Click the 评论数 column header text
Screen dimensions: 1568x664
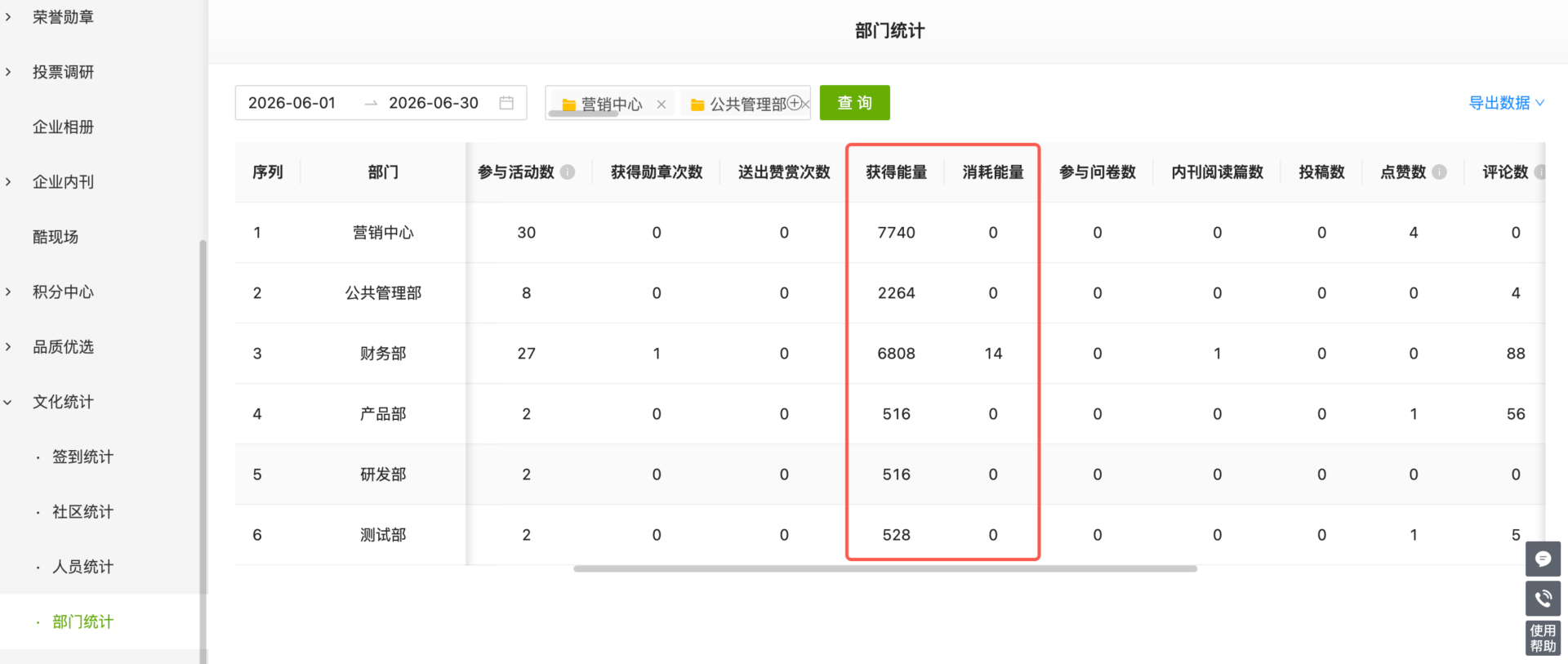[1505, 172]
